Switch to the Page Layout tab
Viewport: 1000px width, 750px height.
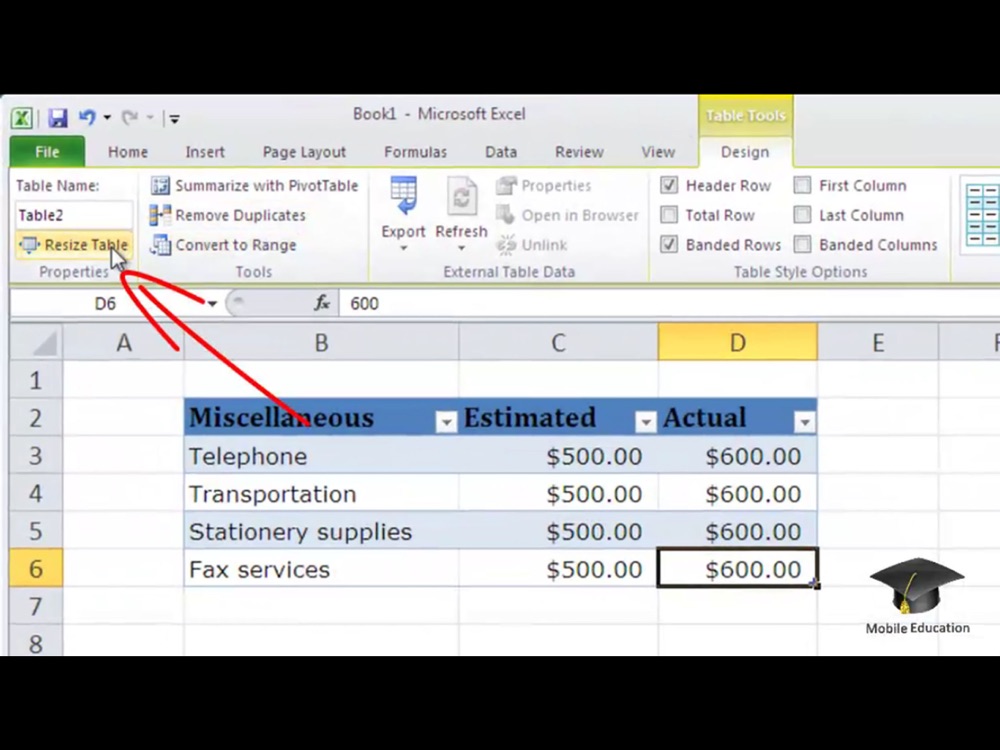(x=304, y=152)
